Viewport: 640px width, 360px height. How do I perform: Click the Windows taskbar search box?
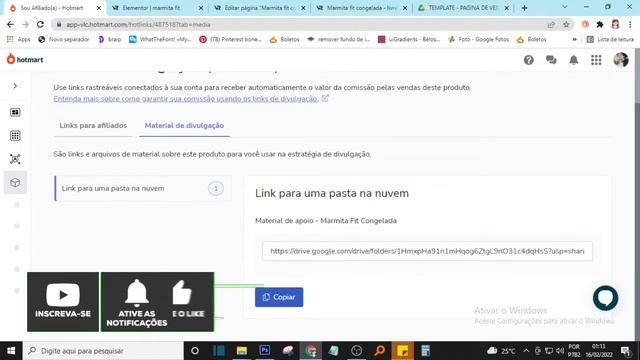(x=103, y=351)
